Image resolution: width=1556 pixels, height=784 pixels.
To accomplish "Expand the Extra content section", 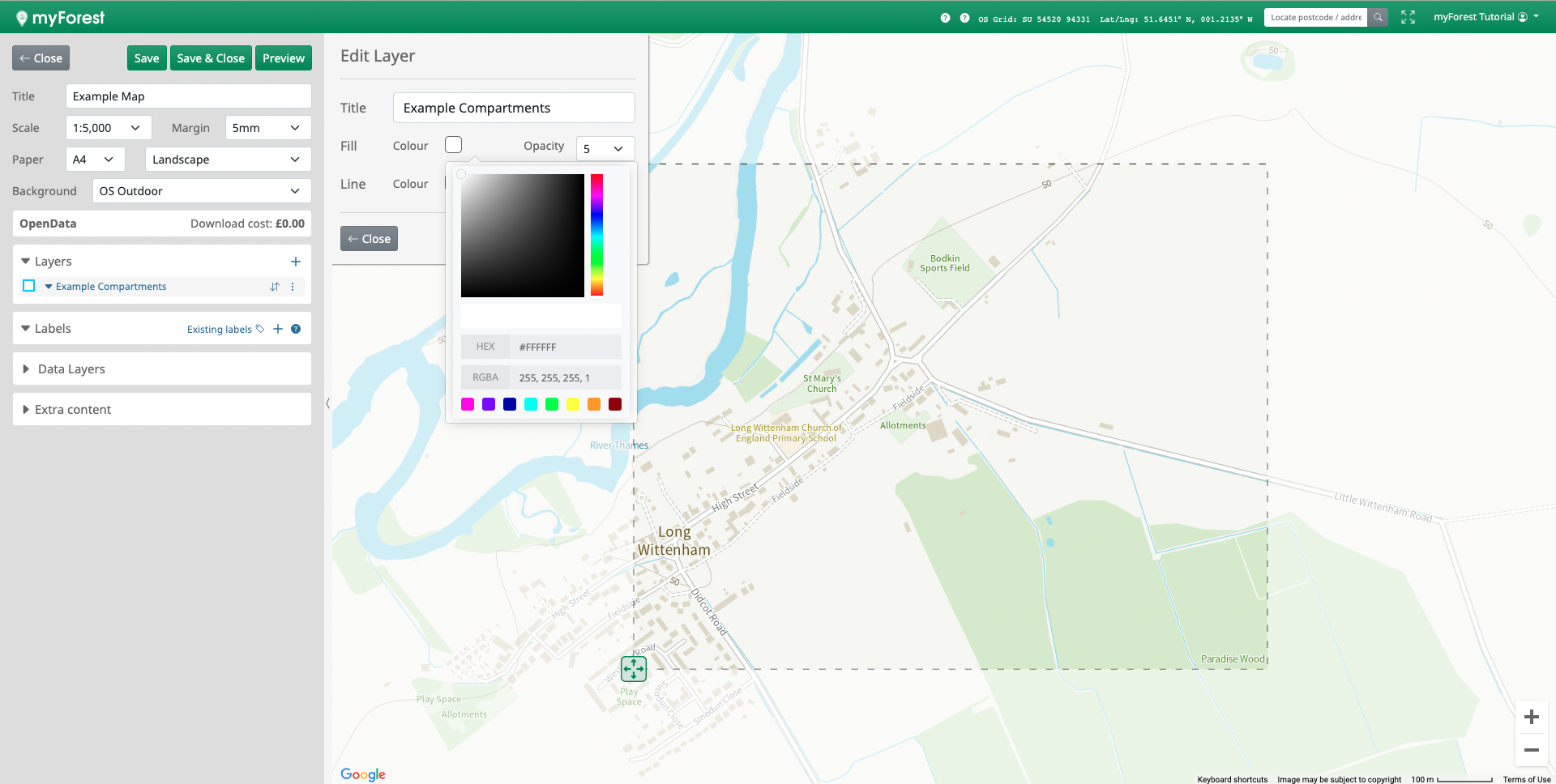I will pyautogui.click(x=73, y=410).
